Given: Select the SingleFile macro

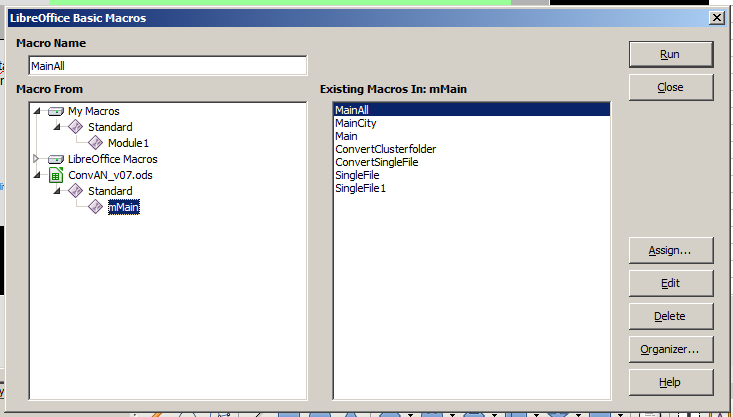Looking at the screenshot, I should click(472, 175).
